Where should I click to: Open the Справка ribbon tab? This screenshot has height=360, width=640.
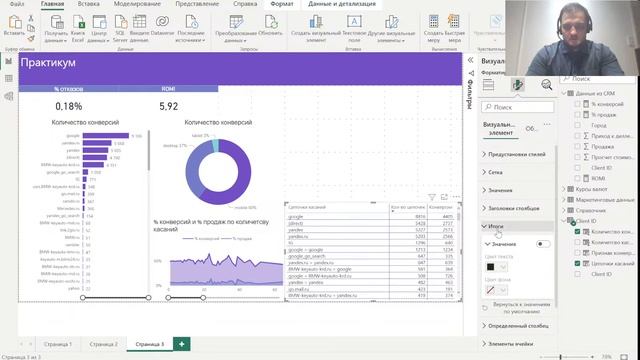[x=245, y=4]
